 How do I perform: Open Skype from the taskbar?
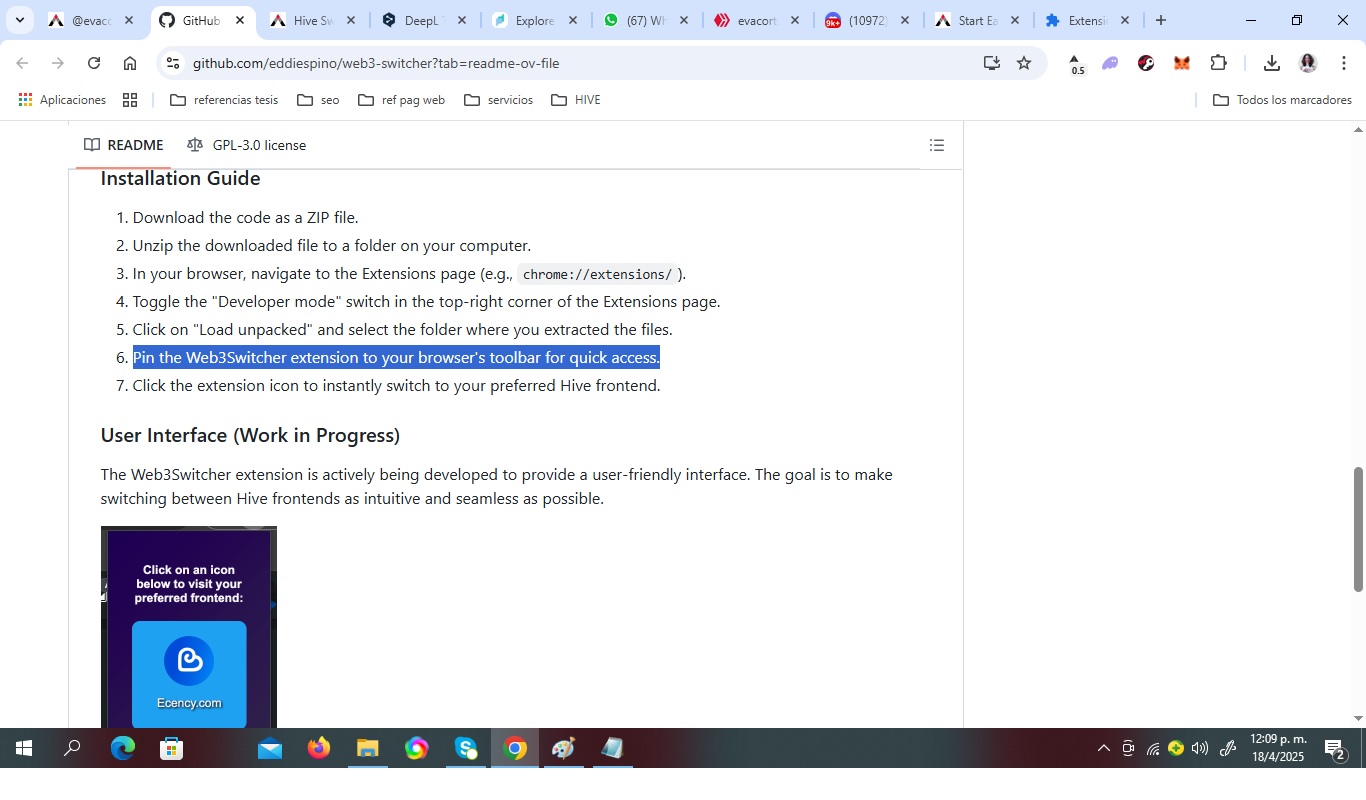coord(466,748)
